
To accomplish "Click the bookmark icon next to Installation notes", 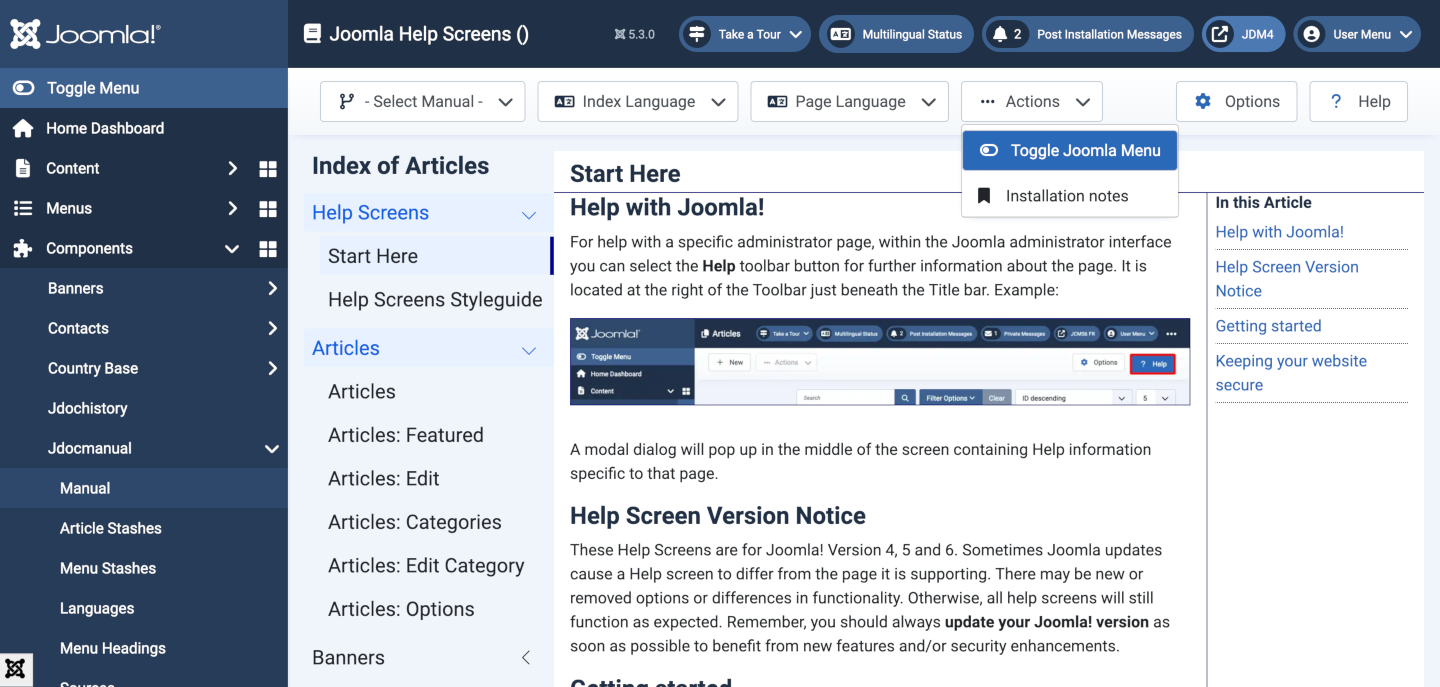I will (x=984, y=196).
